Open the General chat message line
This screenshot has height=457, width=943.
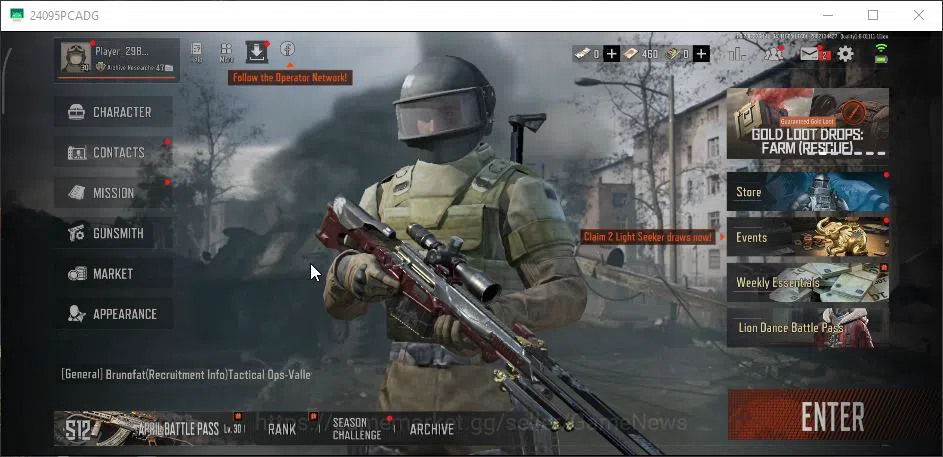tap(186, 375)
